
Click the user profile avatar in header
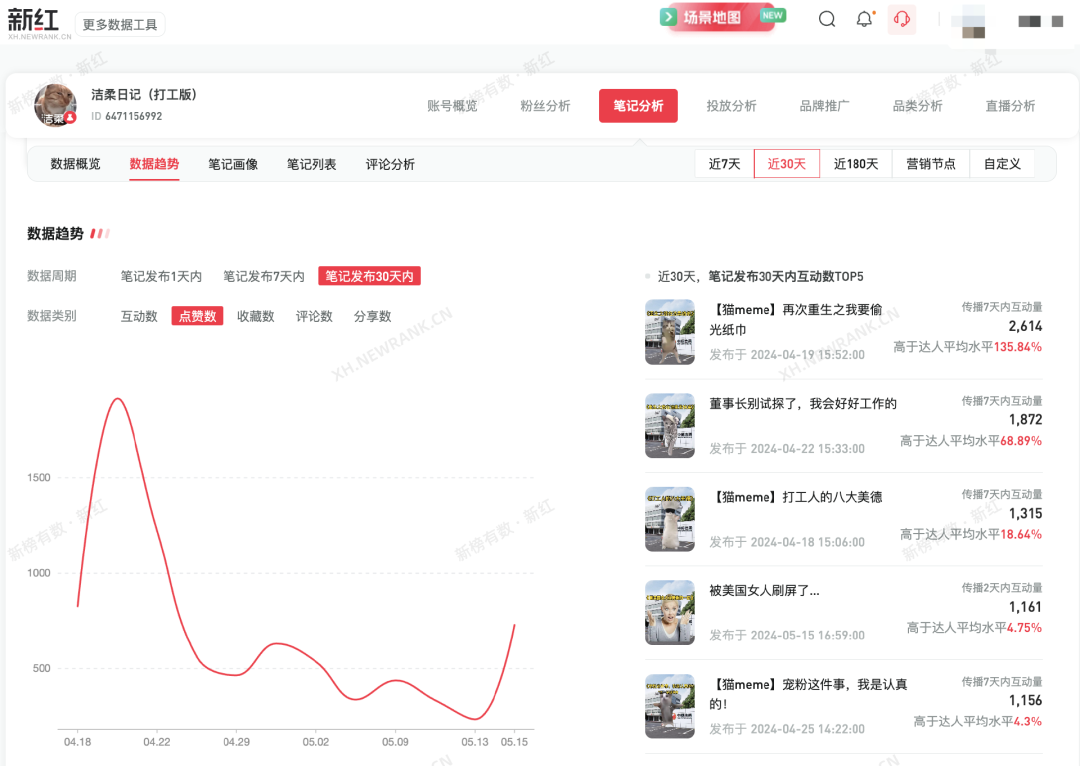click(x=971, y=22)
